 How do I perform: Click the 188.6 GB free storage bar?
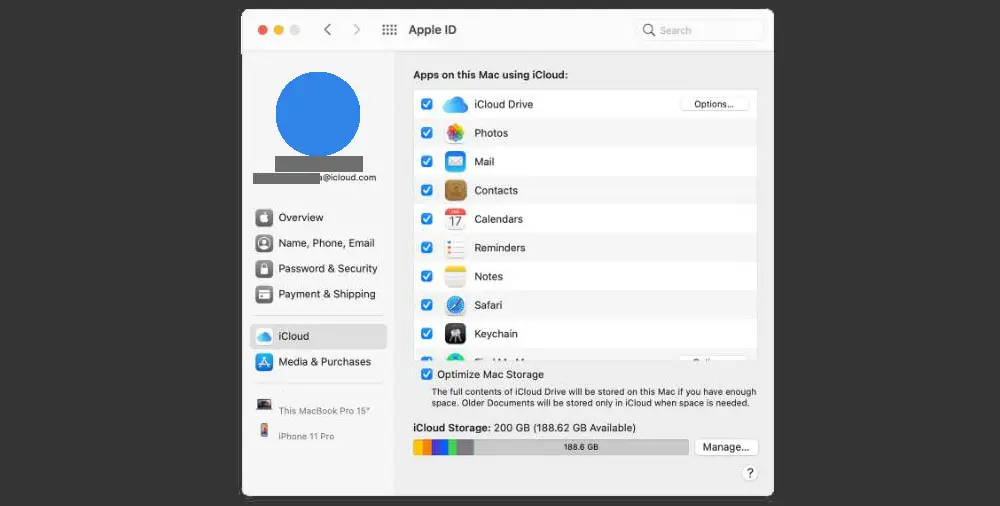click(581, 447)
